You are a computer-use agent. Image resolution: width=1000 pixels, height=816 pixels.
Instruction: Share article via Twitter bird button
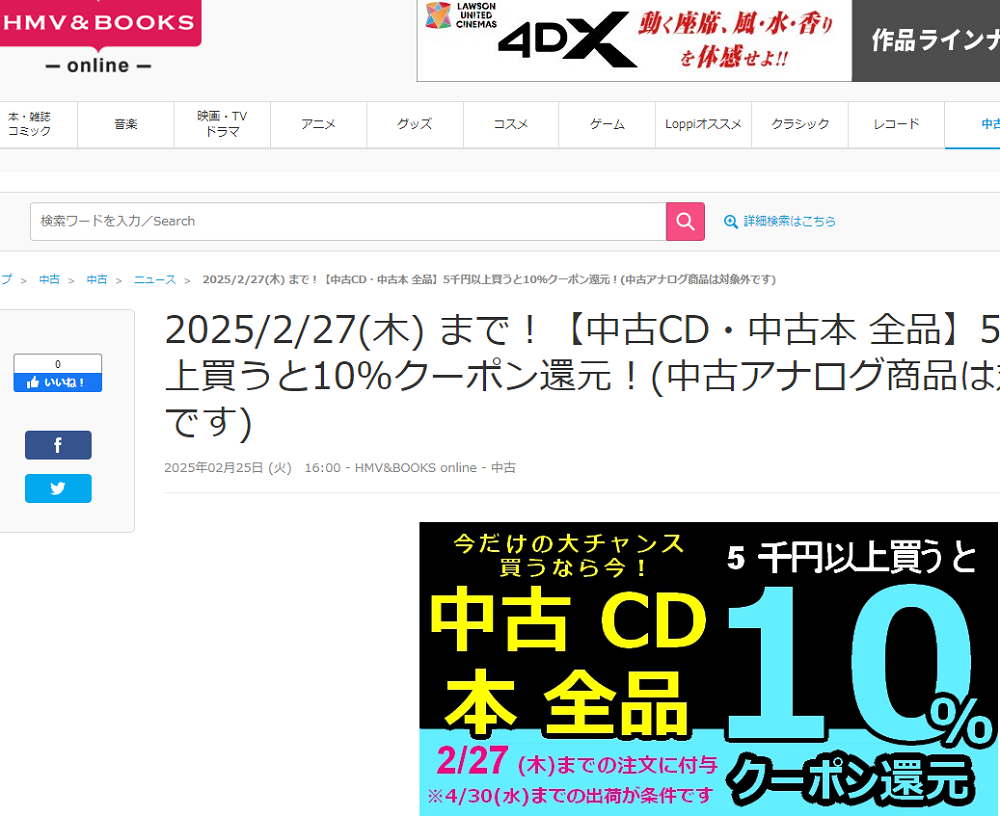(58, 488)
